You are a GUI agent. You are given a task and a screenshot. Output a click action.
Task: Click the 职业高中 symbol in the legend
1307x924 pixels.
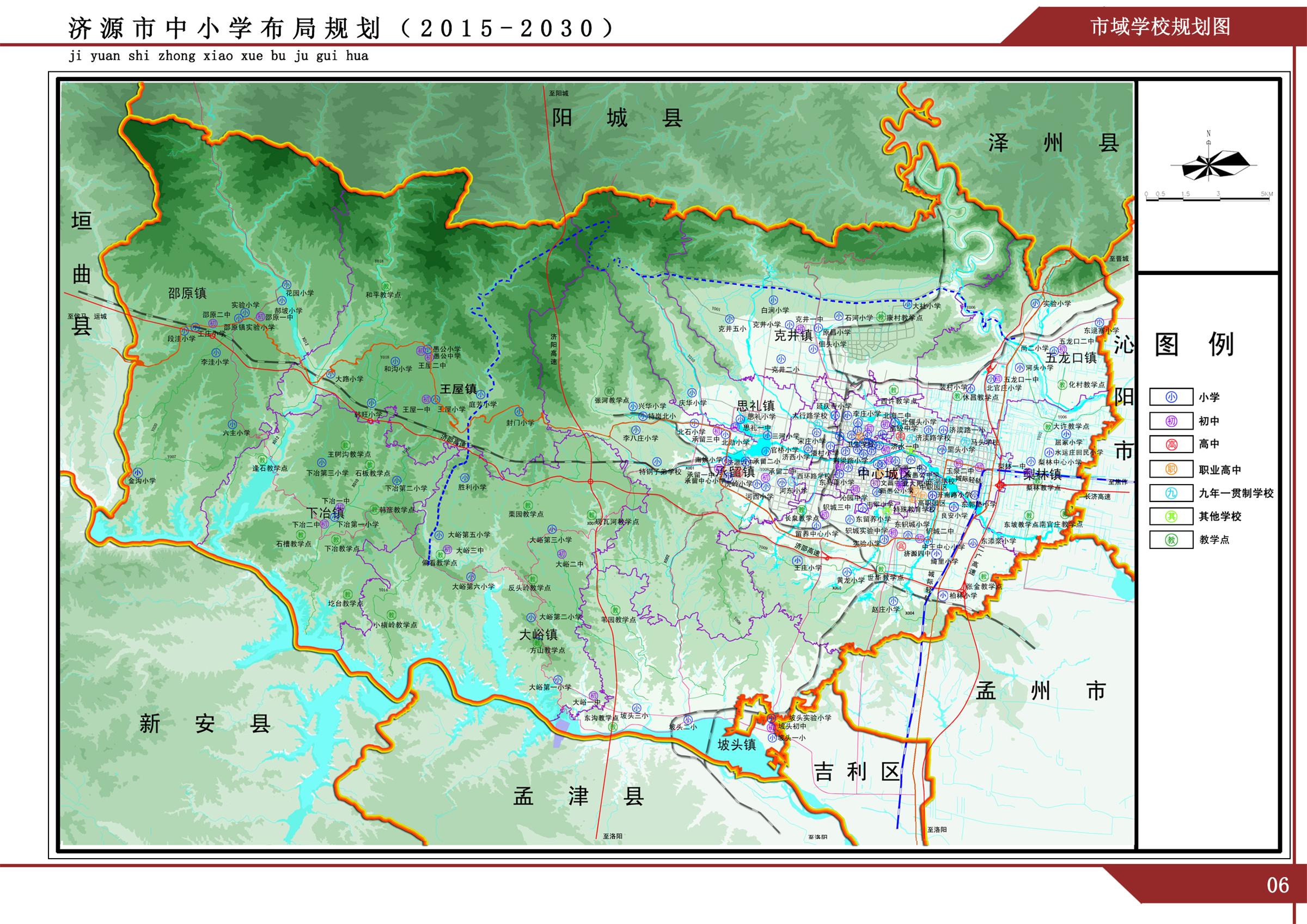click(1171, 469)
